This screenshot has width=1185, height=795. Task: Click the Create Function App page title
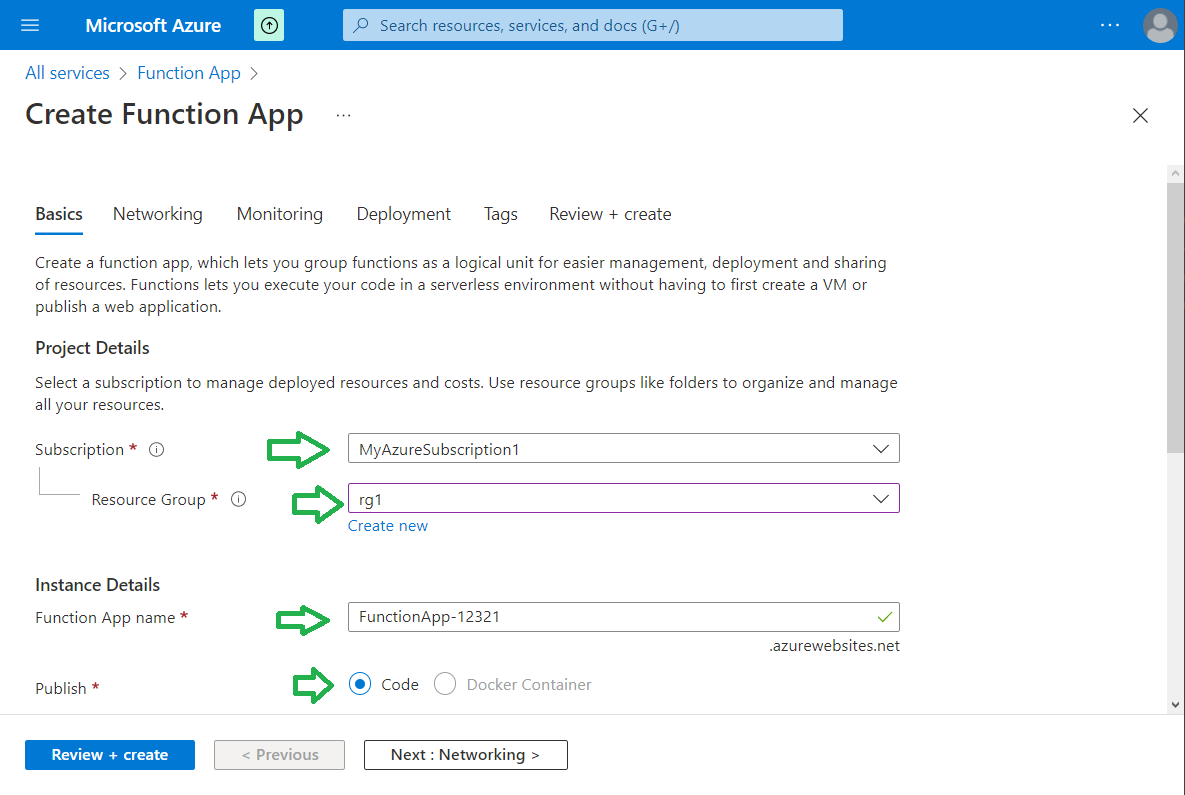(164, 114)
